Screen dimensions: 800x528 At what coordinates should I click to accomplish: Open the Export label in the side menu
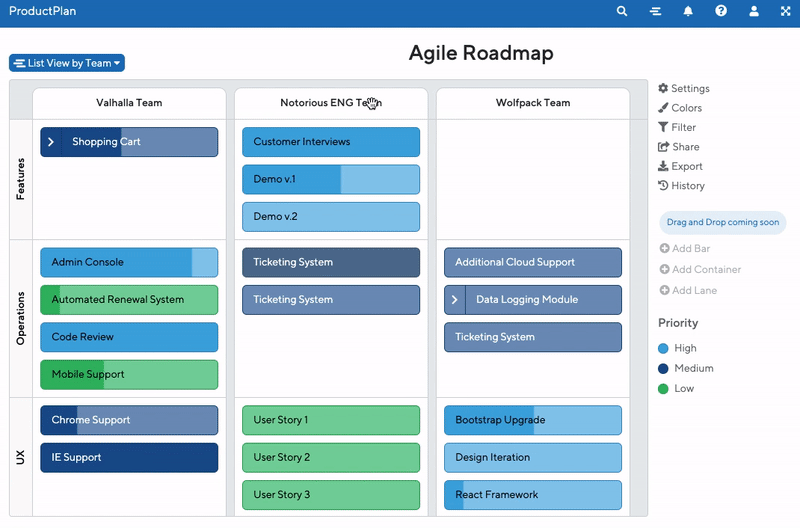[687, 166]
